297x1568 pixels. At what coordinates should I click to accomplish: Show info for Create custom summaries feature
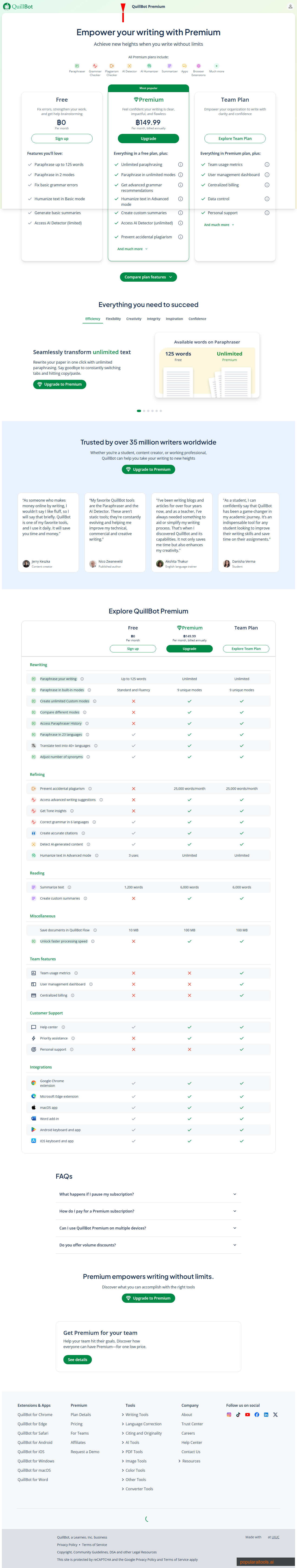(180, 213)
